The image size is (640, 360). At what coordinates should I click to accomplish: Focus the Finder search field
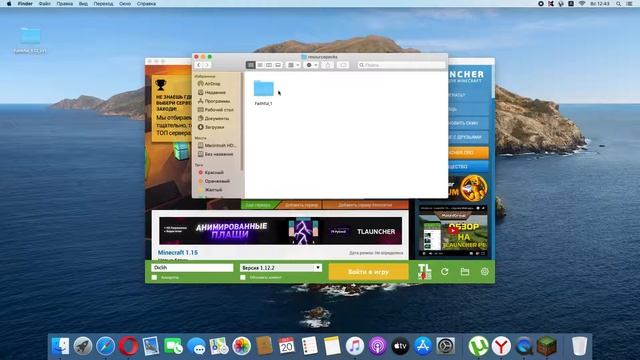click(401, 65)
